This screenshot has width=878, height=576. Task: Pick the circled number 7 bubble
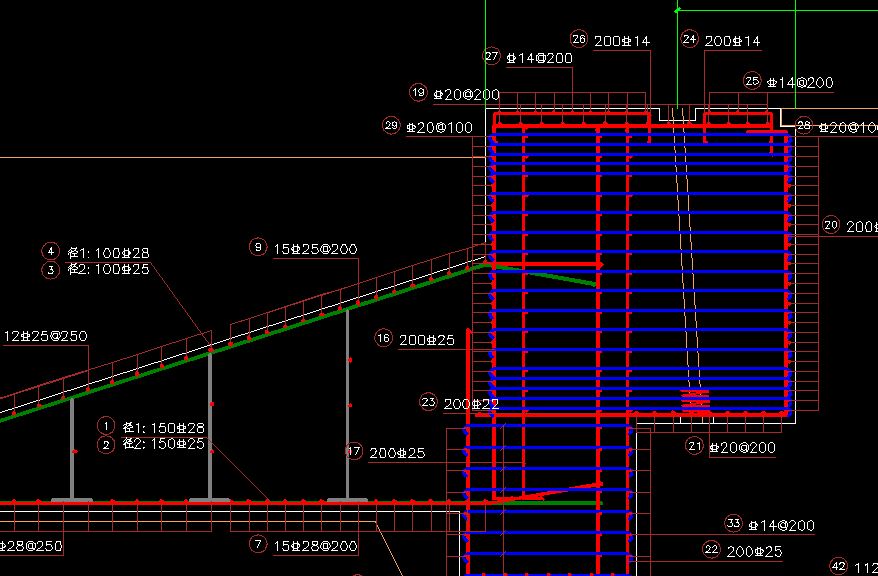258,544
